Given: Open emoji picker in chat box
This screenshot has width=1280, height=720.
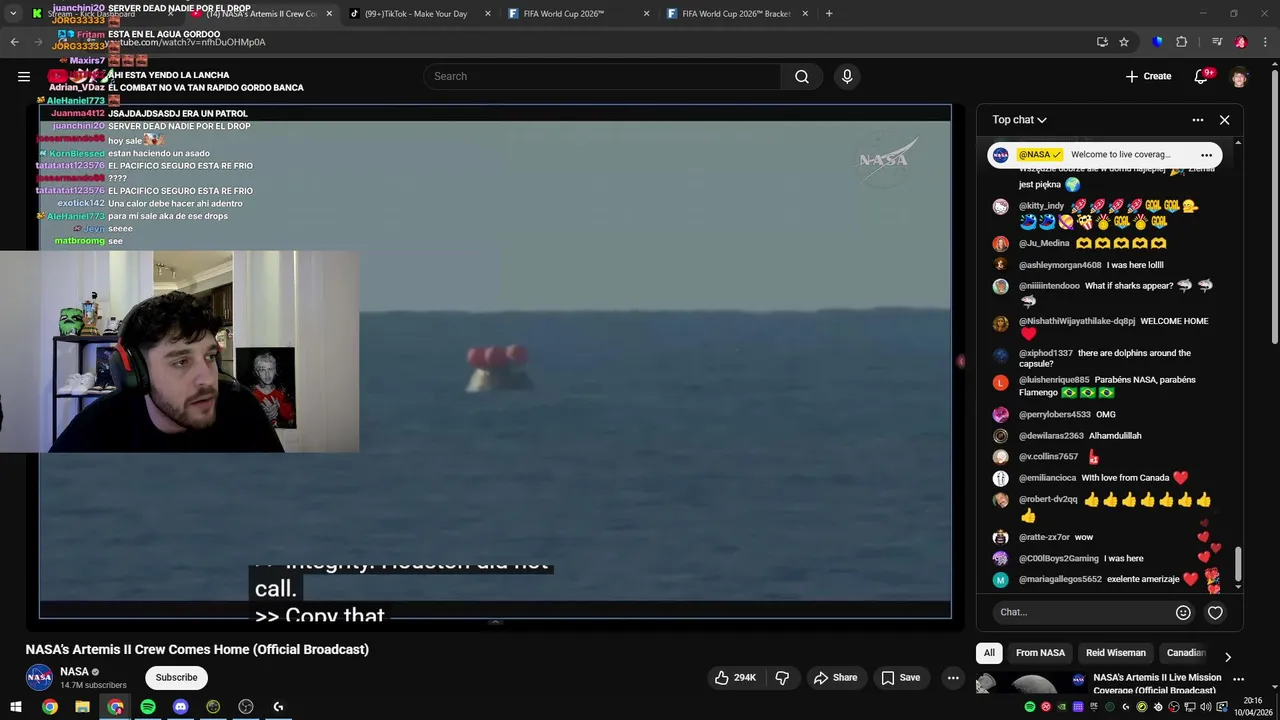Looking at the screenshot, I should [1183, 613].
